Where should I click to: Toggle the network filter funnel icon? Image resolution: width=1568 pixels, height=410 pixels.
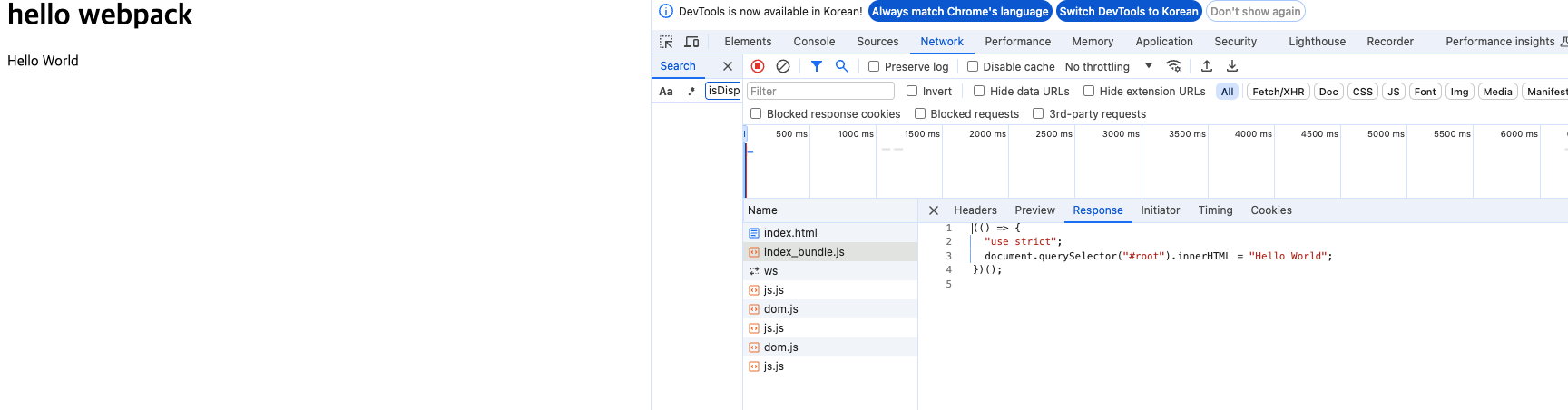[817, 66]
